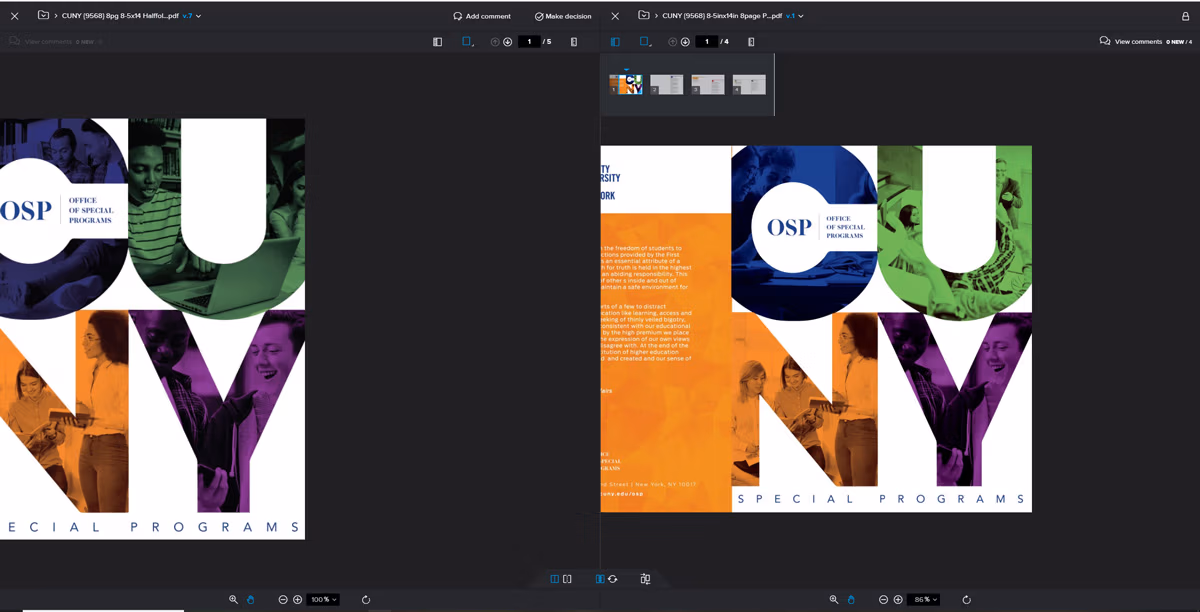The height and width of the screenshot is (612, 1200).
Task: Zoom in on the right viewer
Action: click(898, 599)
